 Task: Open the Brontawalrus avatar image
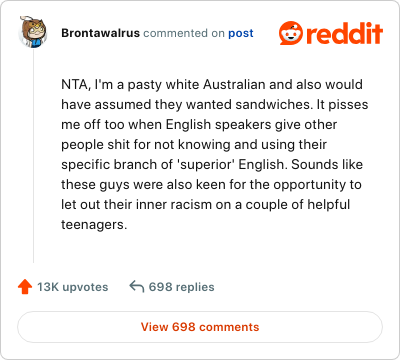32,32
